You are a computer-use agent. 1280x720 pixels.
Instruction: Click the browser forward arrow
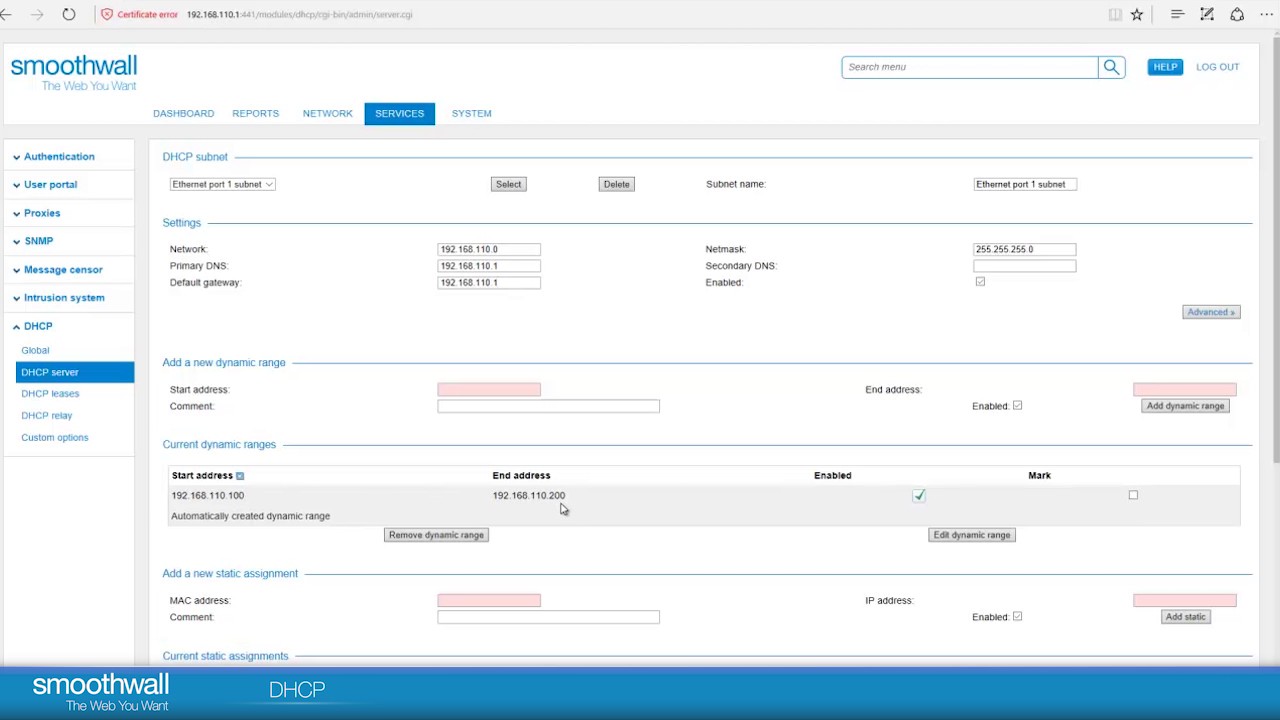tap(37, 15)
